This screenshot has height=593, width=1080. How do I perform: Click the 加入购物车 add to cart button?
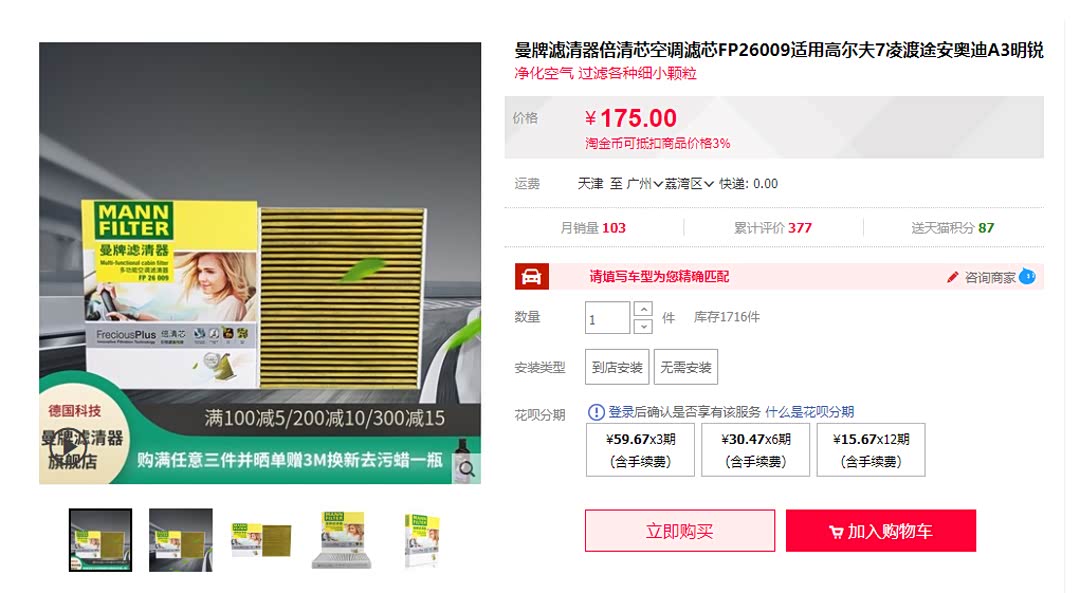pyautogui.click(x=881, y=531)
